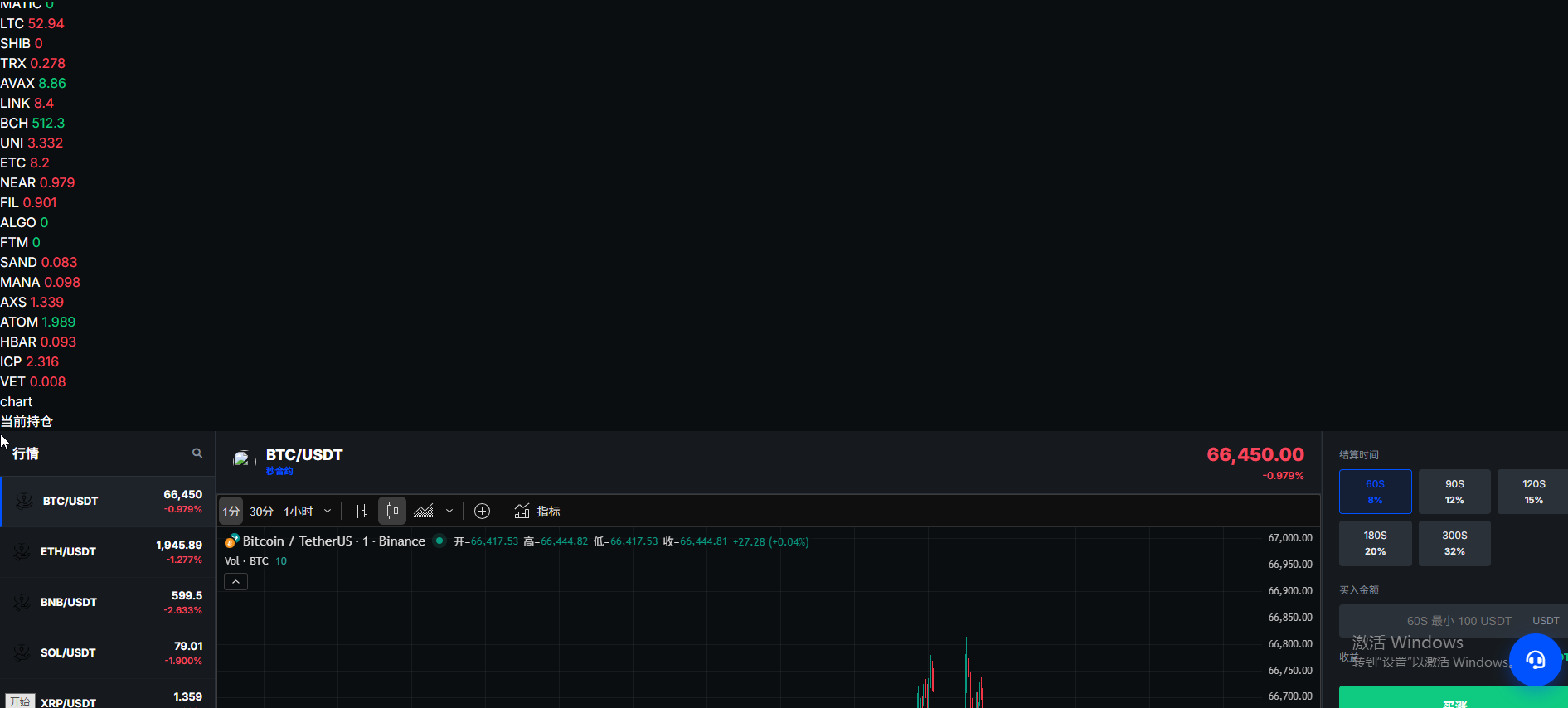Image resolution: width=1568 pixels, height=708 pixels.
Task: Click the add comparison plus icon
Action: 482,512
